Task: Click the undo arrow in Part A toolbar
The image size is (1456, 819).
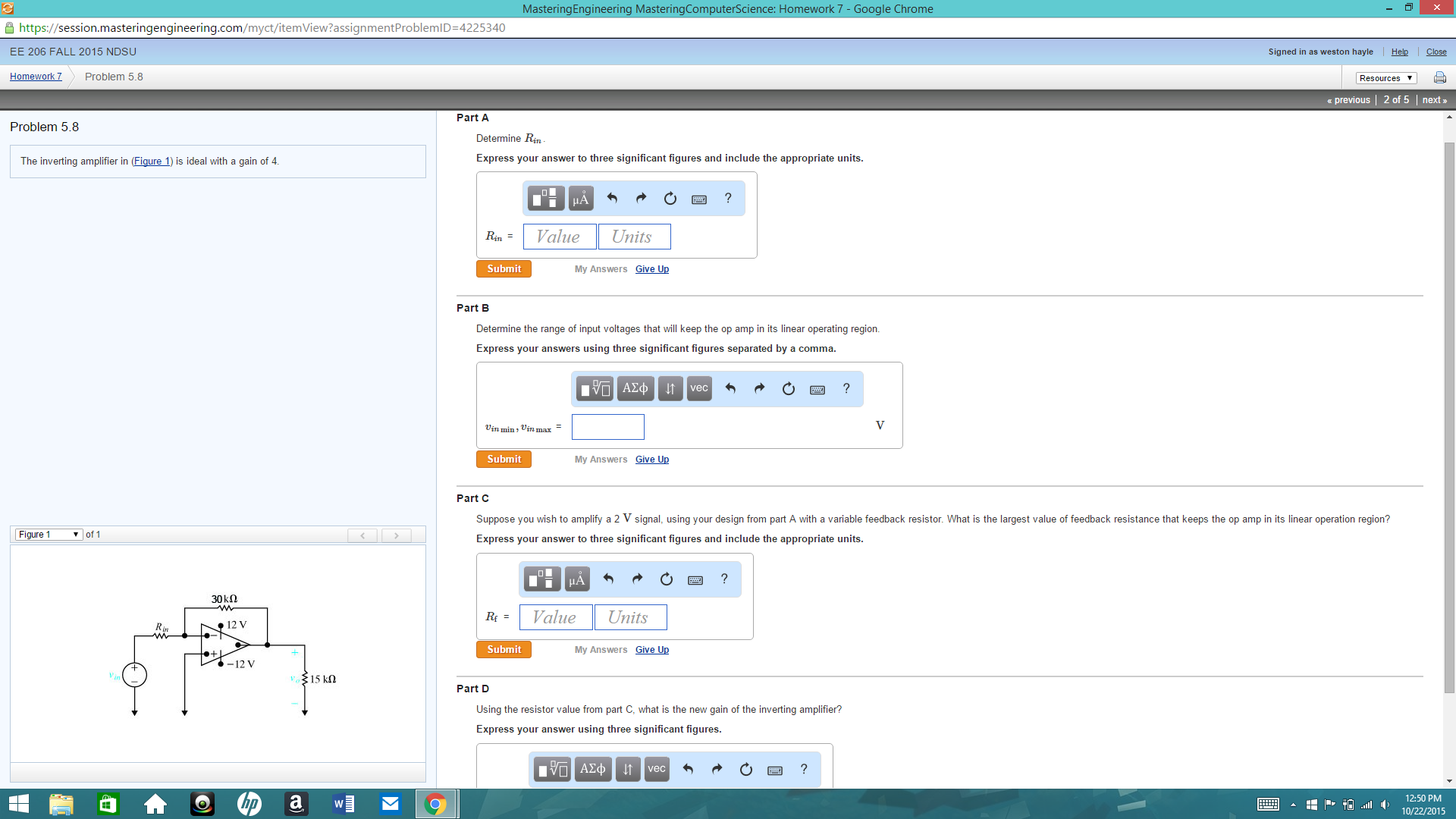Action: (612, 198)
